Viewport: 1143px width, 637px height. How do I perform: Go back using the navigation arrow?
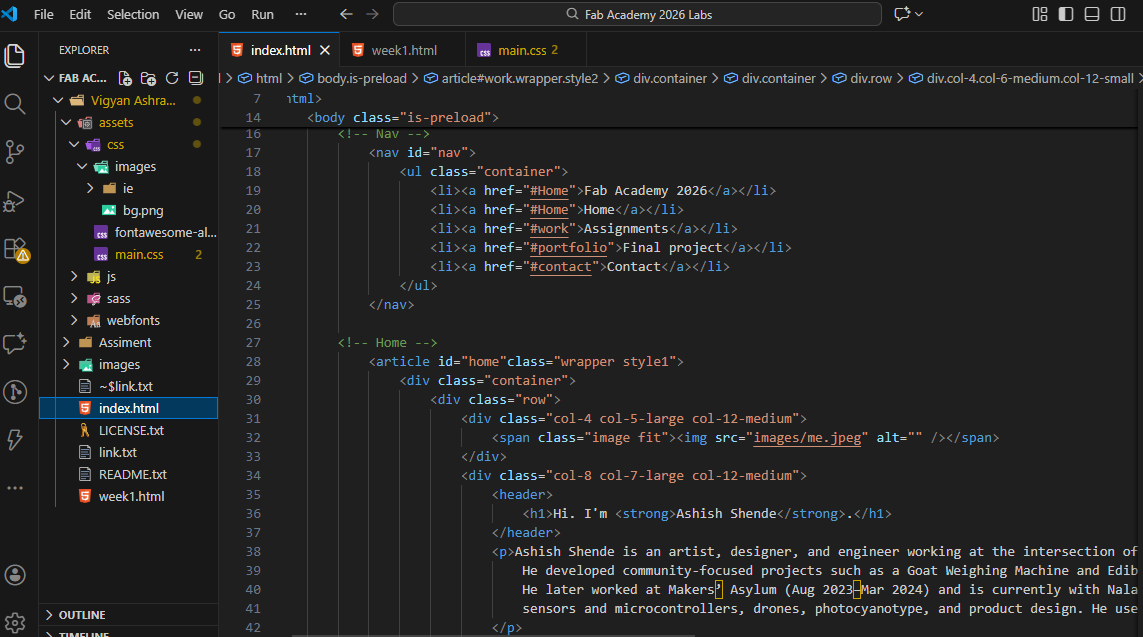pos(346,14)
